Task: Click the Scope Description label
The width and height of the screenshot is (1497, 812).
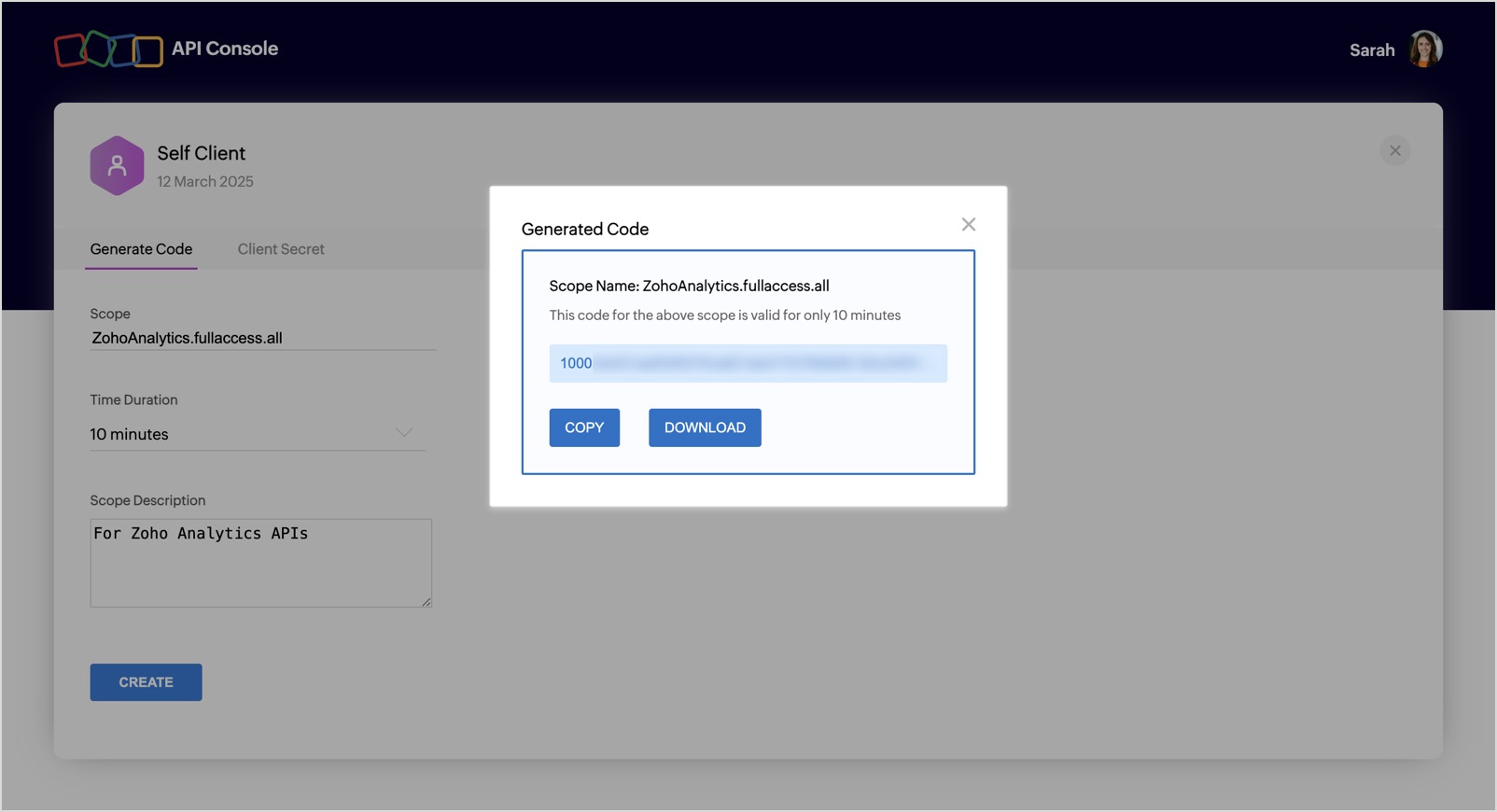Action: pyautogui.click(x=147, y=500)
